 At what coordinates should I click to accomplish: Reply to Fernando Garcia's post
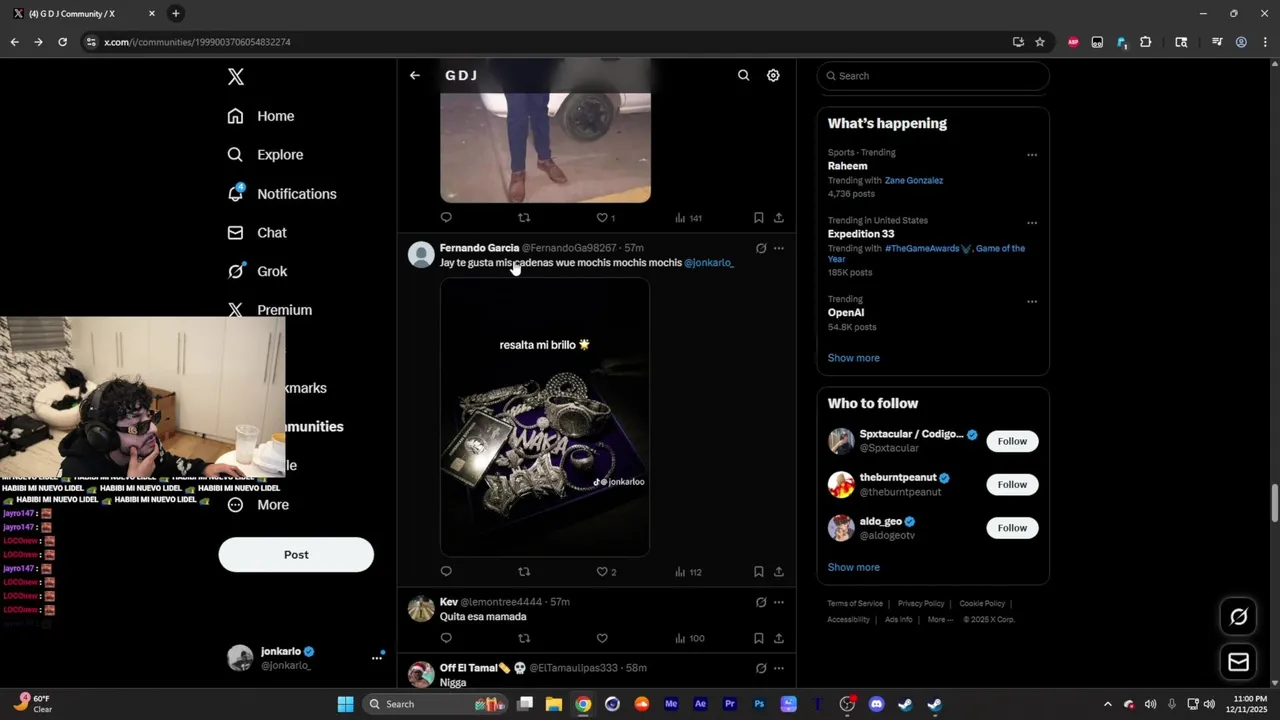(x=446, y=572)
